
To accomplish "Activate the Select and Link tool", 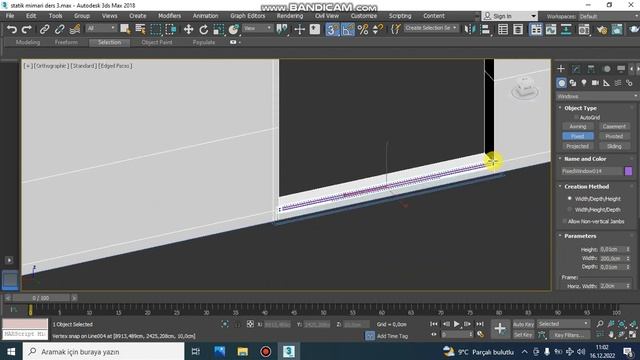I will coord(44,29).
